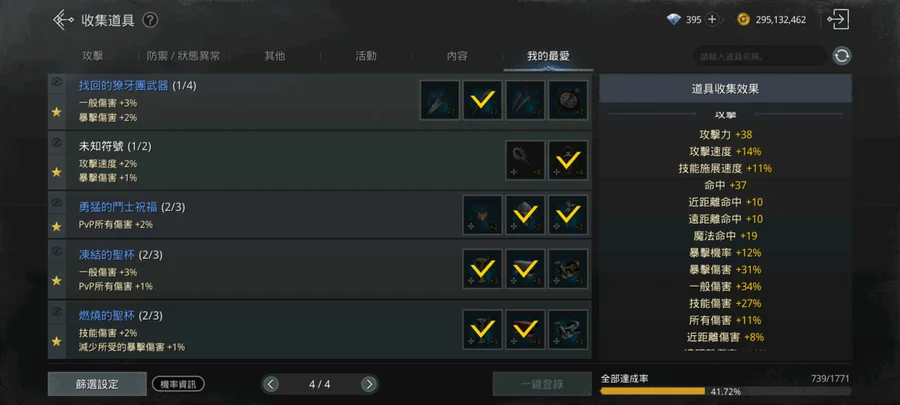Open the help question mark icon
900x405 pixels.
pyautogui.click(x=150, y=20)
